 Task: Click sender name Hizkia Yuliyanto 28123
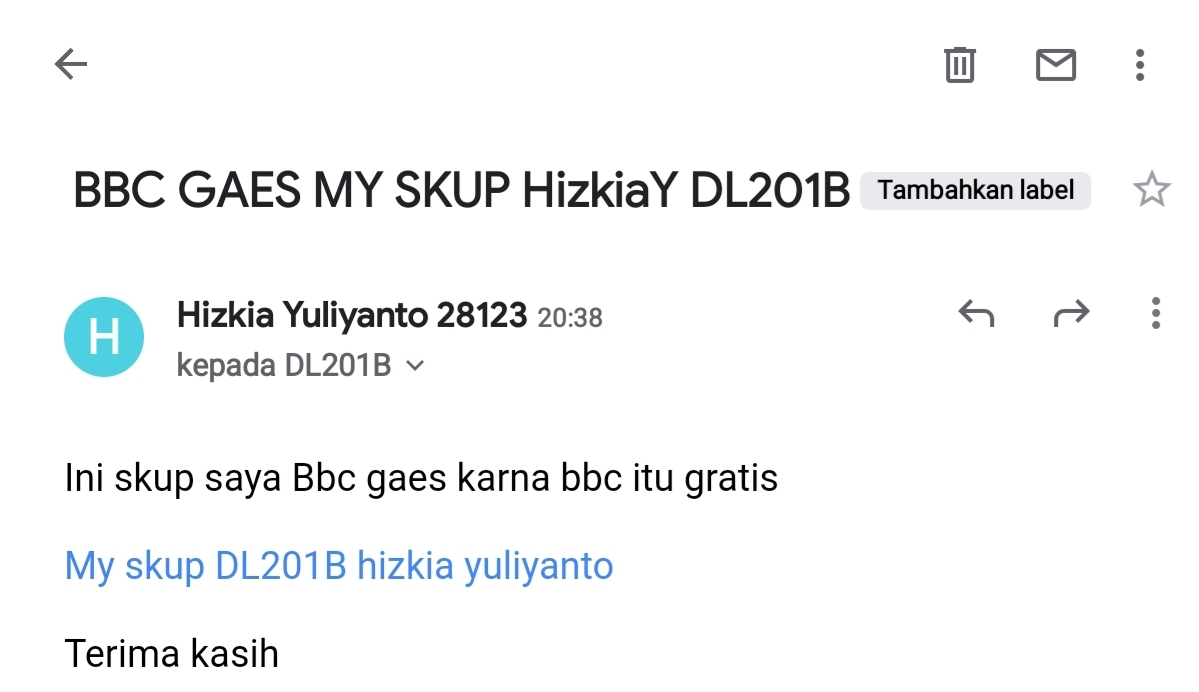(352, 315)
